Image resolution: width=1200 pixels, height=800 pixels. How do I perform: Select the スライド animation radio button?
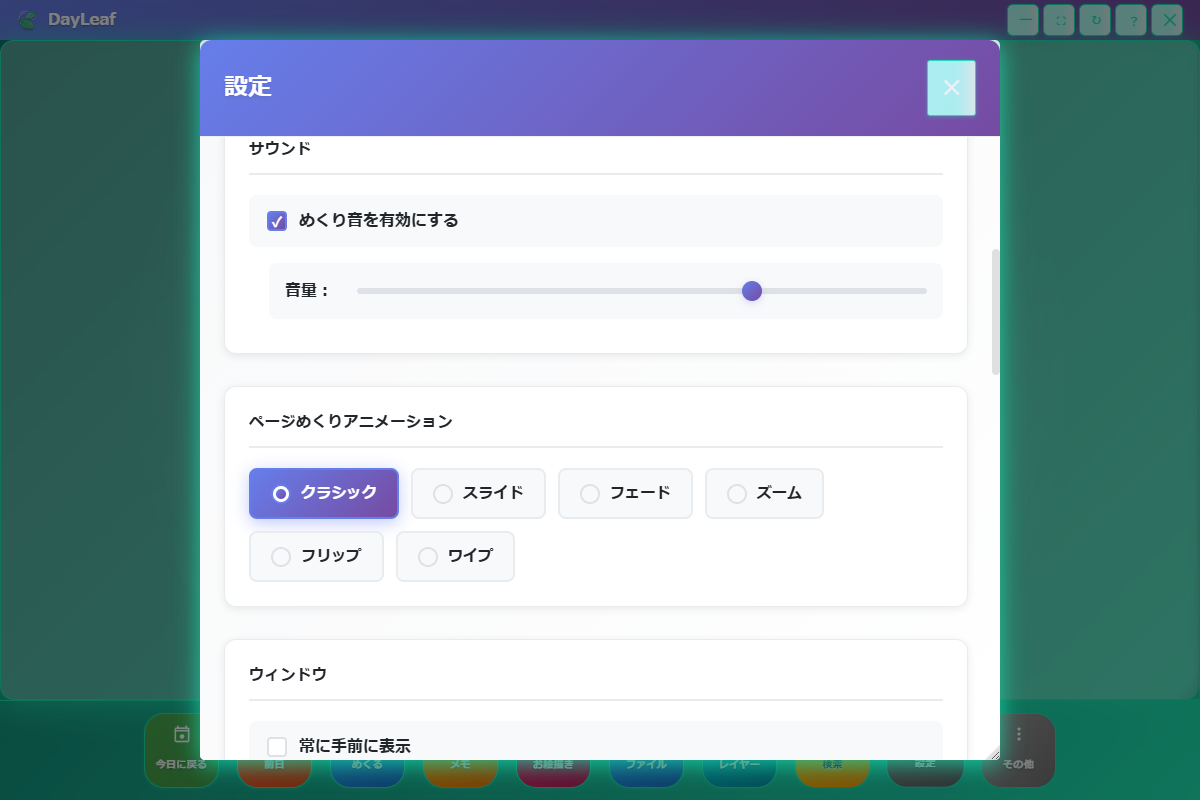pyautogui.click(x=478, y=493)
